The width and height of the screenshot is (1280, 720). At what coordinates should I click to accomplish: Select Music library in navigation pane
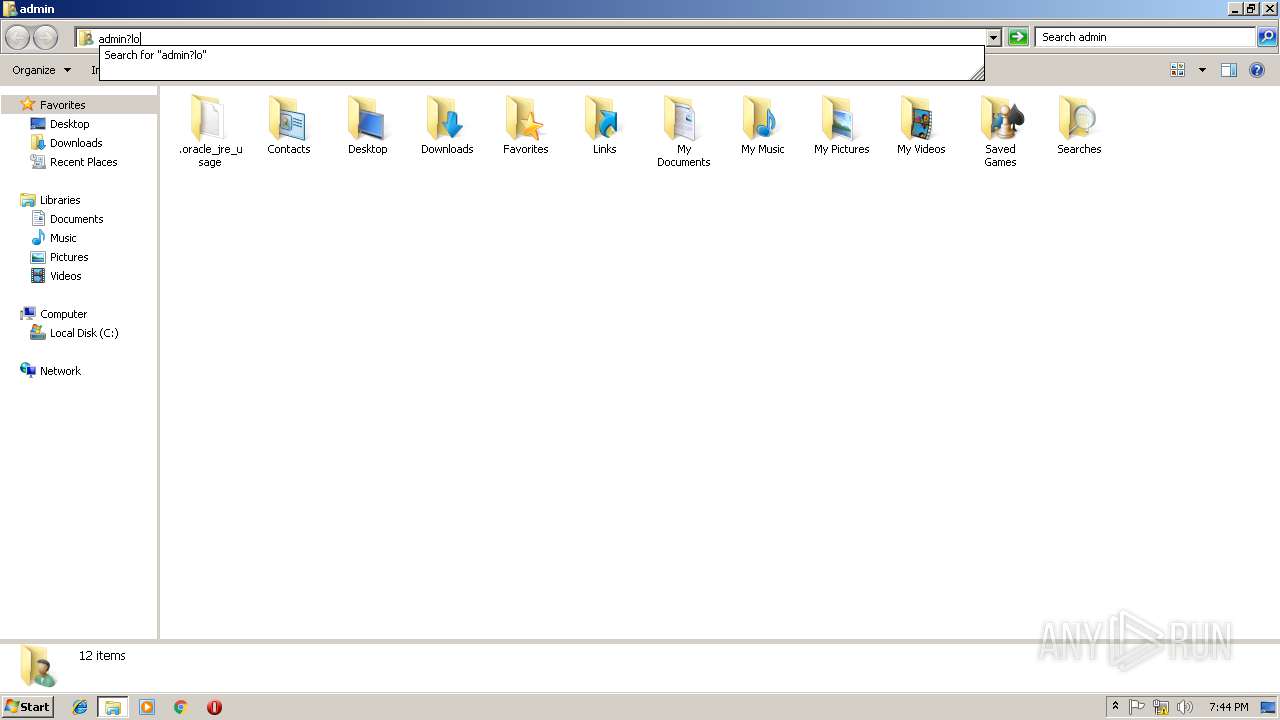click(63, 238)
